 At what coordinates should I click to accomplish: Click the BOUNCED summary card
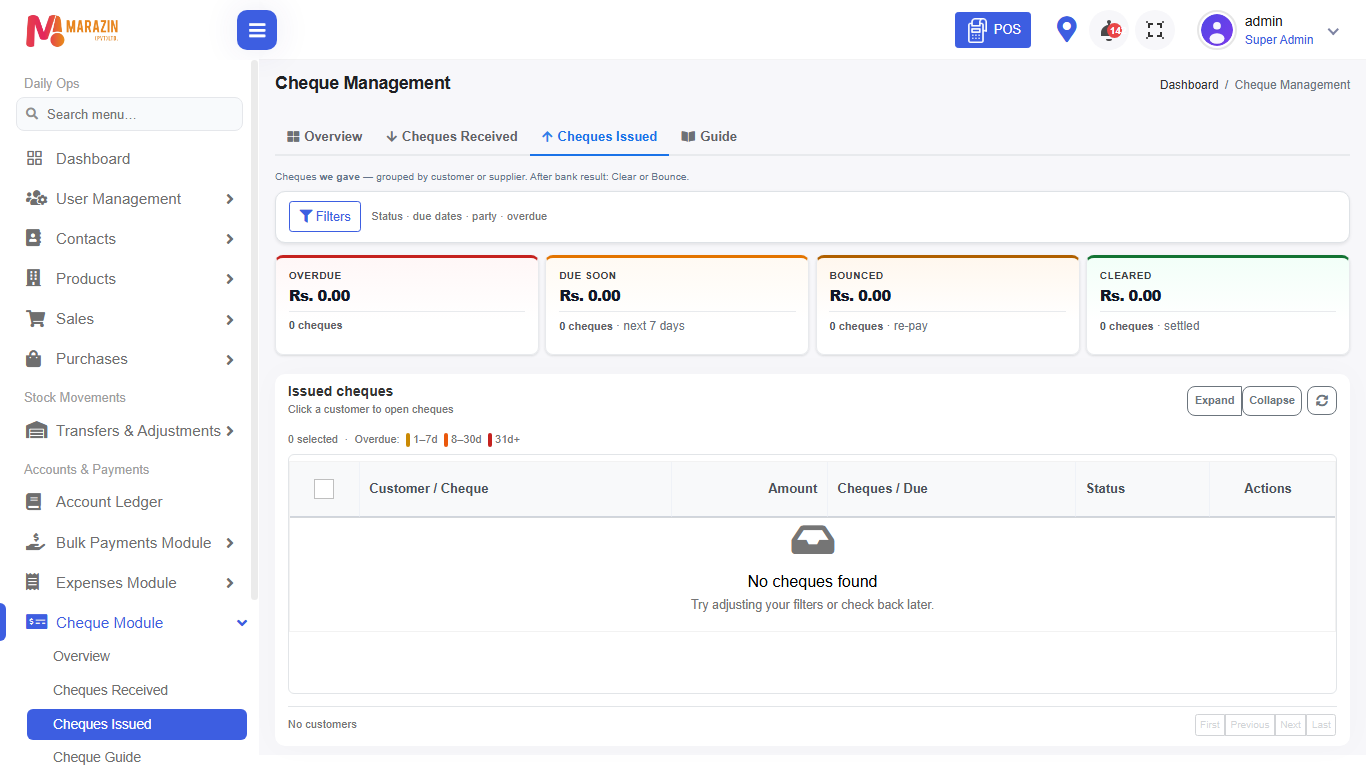[x=948, y=305]
